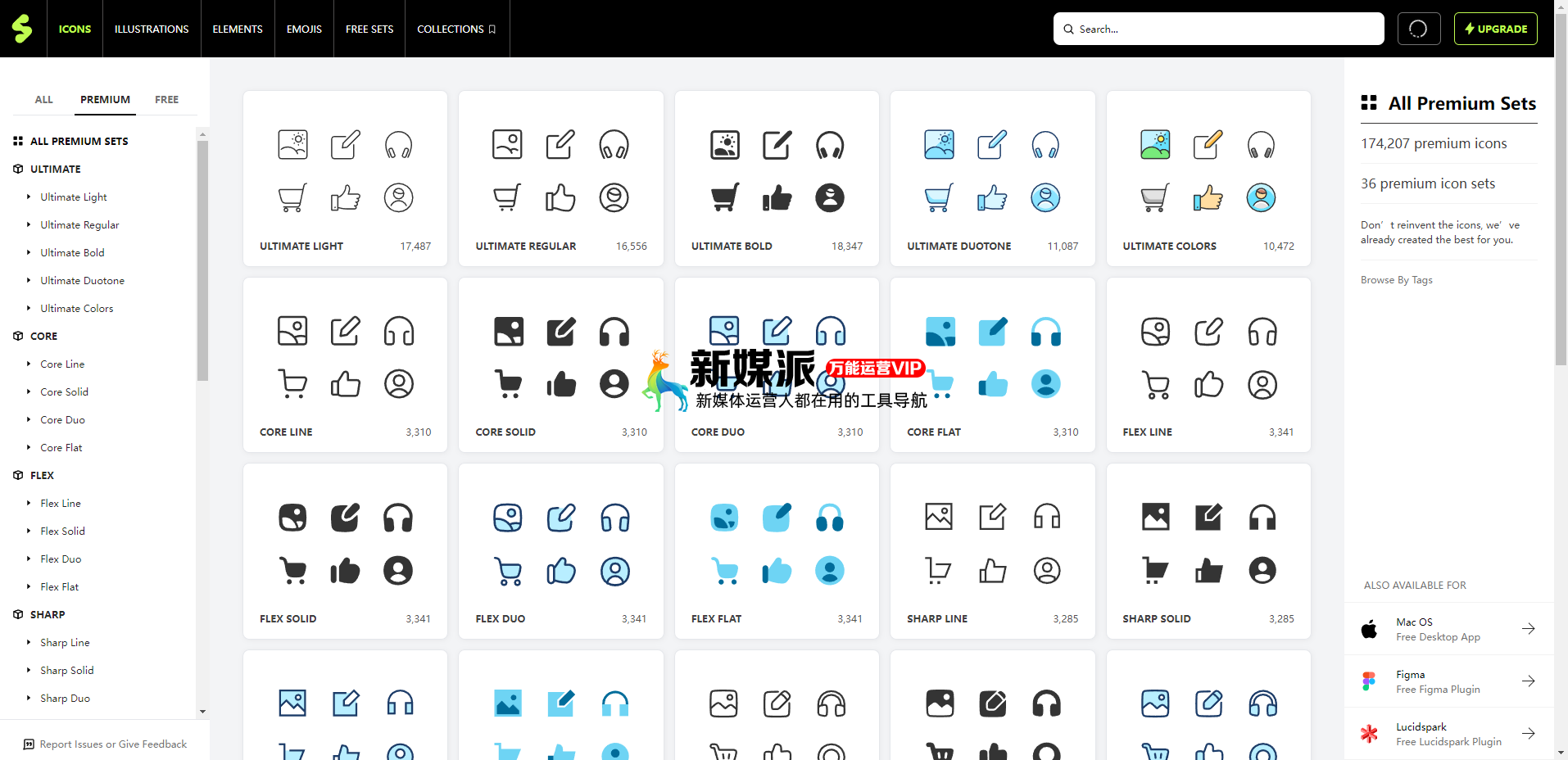This screenshot has width=1568, height=760.
Task: Click Browse By Tags link
Action: [1396, 280]
